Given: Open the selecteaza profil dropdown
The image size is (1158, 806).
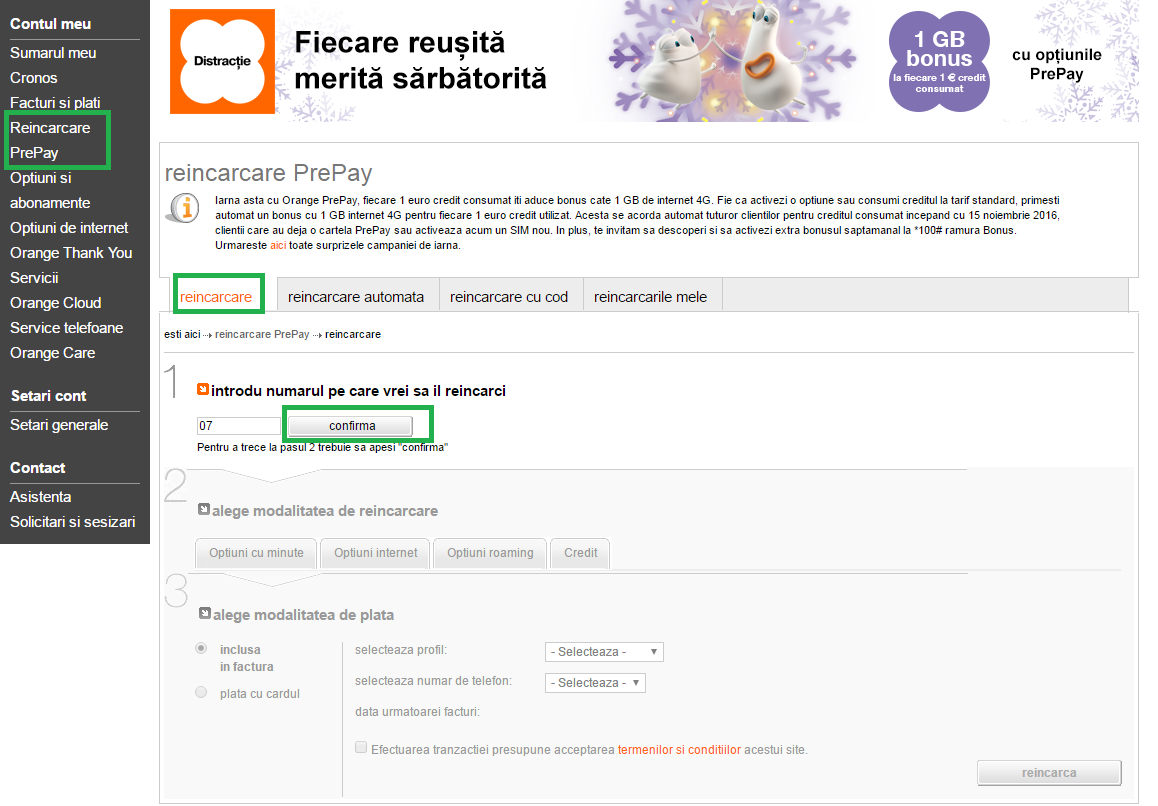Looking at the screenshot, I should (604, 652).
